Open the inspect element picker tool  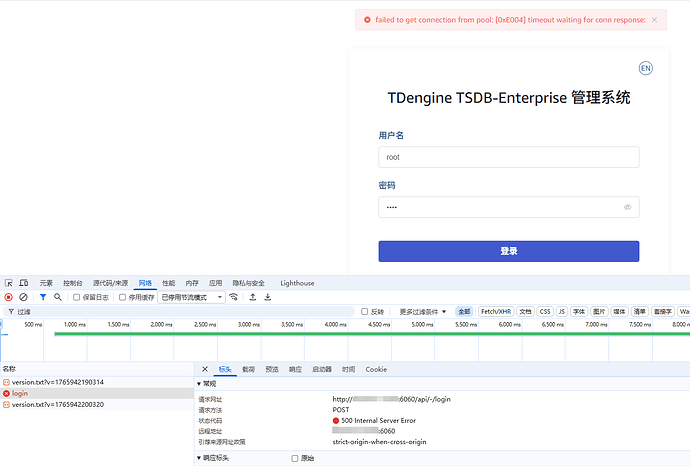(9, 283)
